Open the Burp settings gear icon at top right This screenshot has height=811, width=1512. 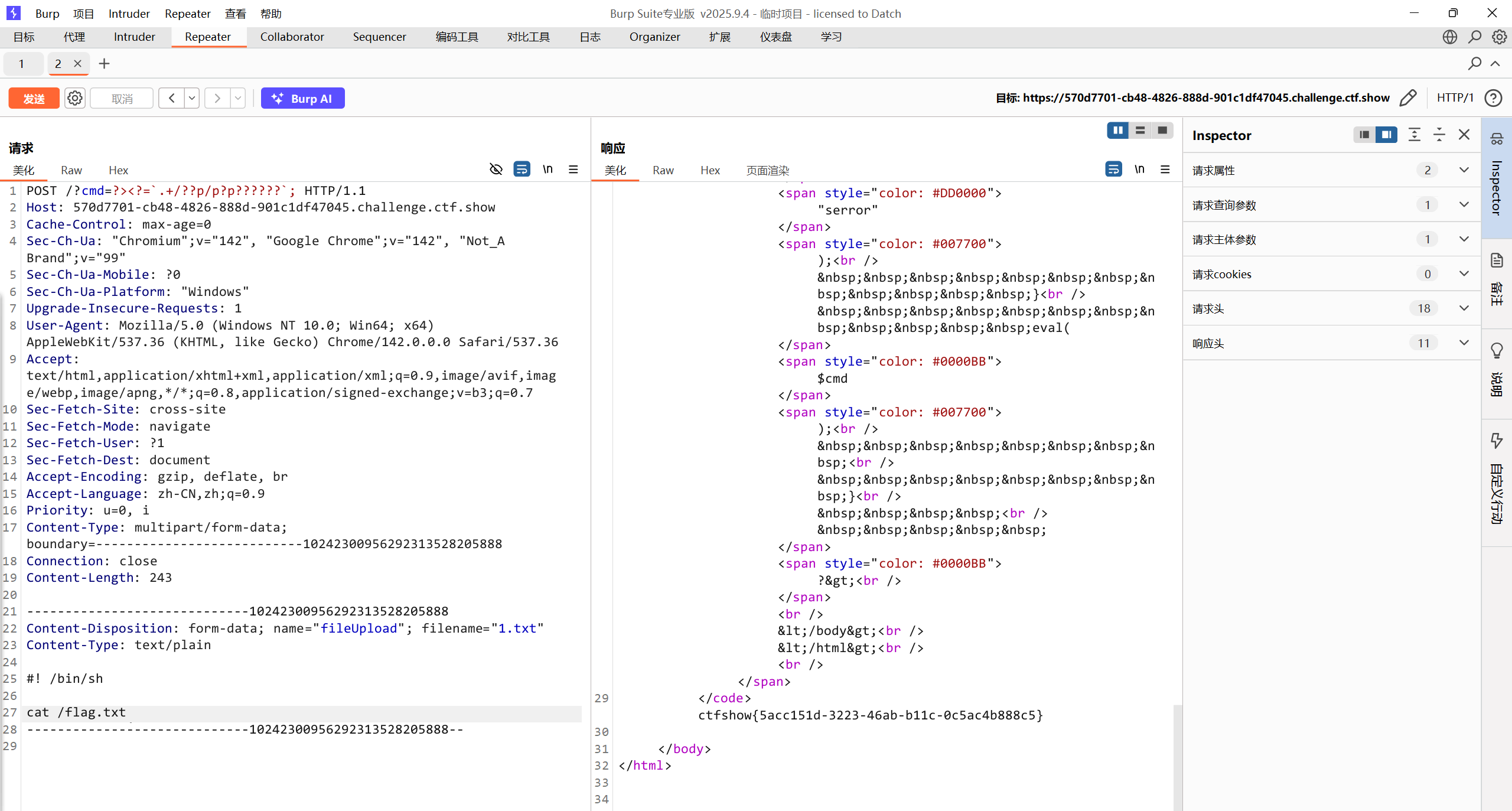click(1498, 37)
